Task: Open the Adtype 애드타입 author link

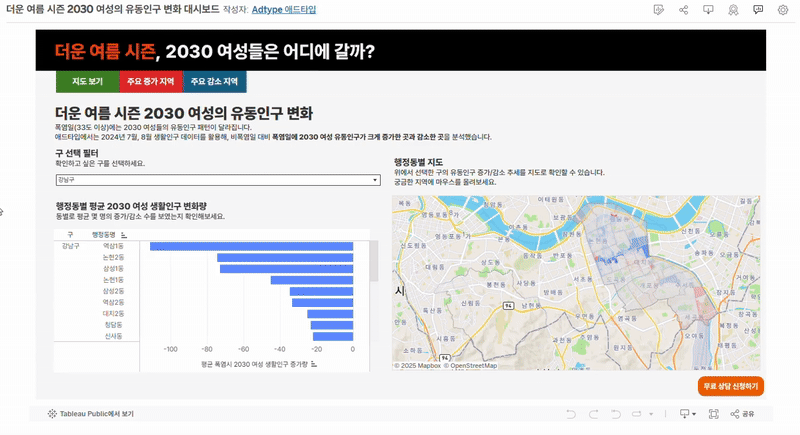Action: click(284, 10)
